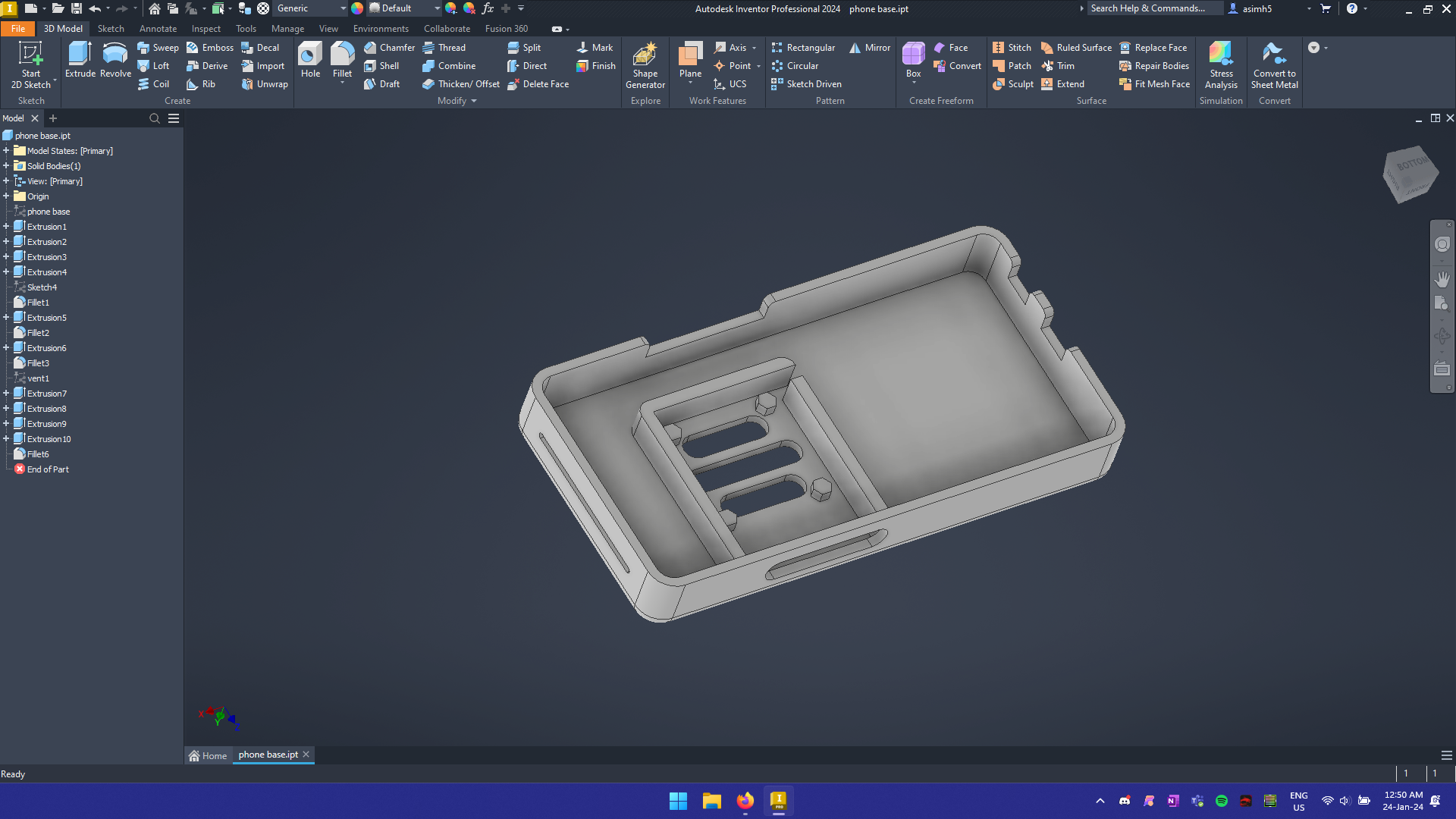Open the File menu
This screenshot has width=1456, height=819.
(x=18, y=29)
